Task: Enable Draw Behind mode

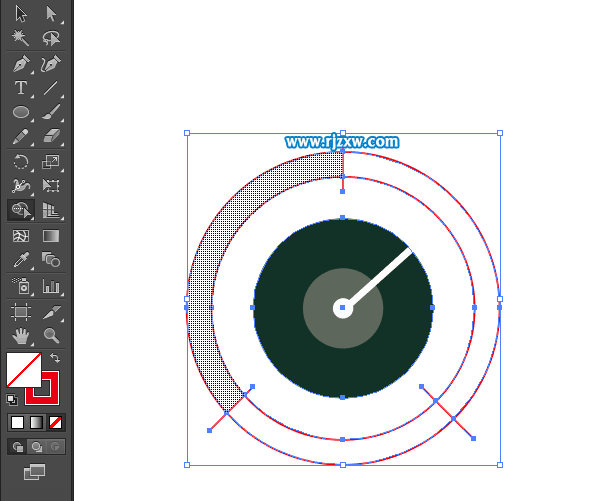Action: click(37, 447)
